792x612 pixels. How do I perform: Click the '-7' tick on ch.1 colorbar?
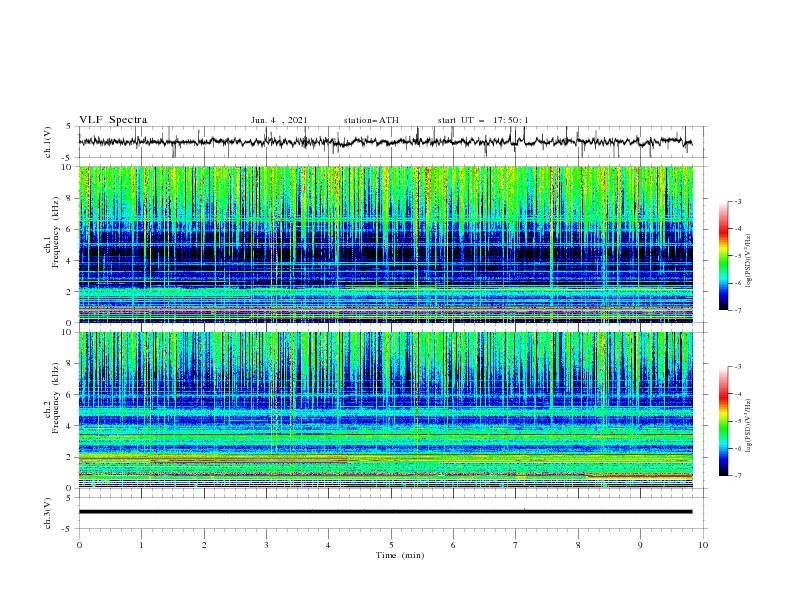click(738, 310)
